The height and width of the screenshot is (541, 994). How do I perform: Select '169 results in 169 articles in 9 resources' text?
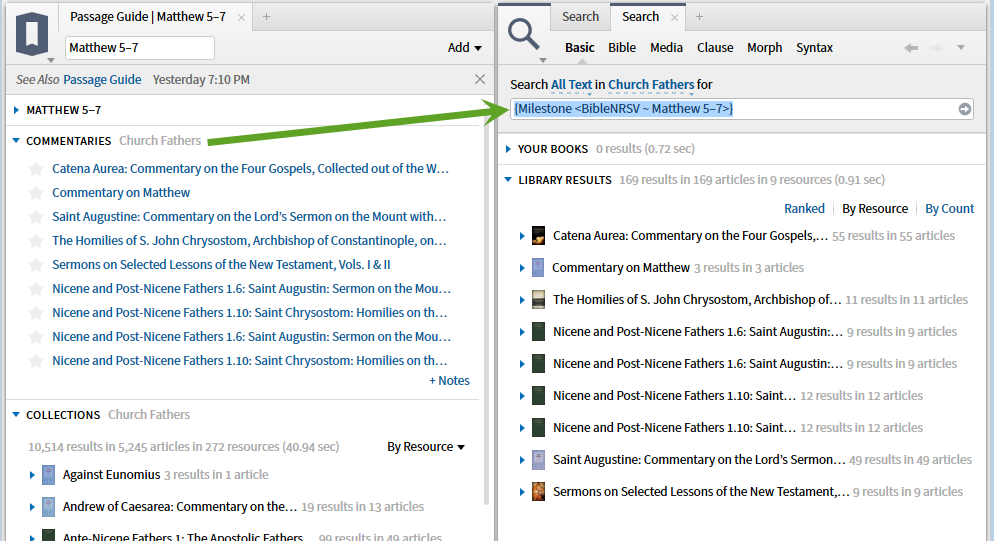(725, 180)
